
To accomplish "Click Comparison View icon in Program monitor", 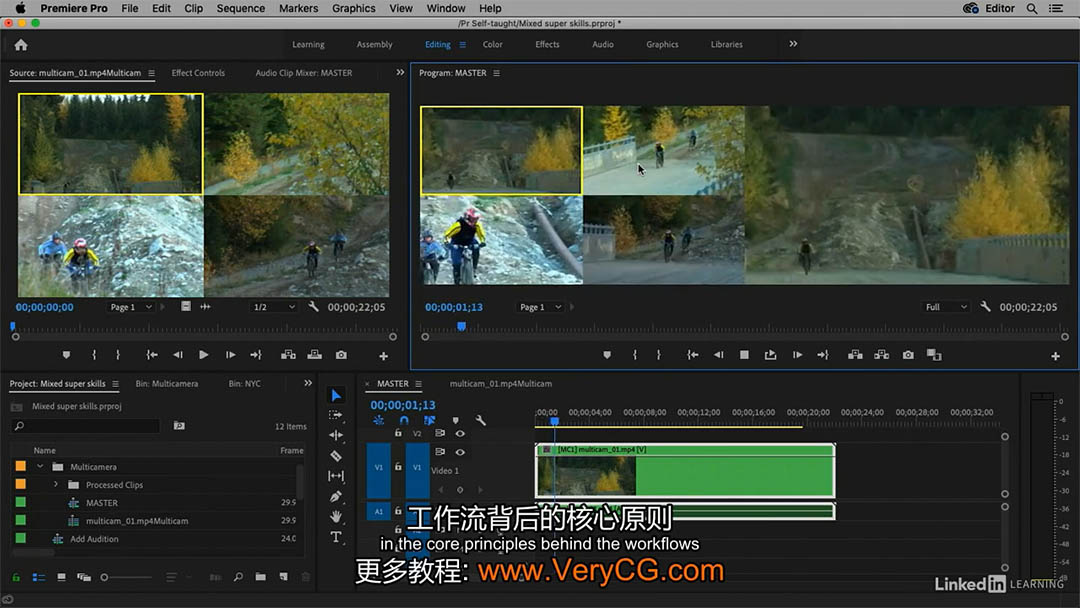I will click(934, 355).
